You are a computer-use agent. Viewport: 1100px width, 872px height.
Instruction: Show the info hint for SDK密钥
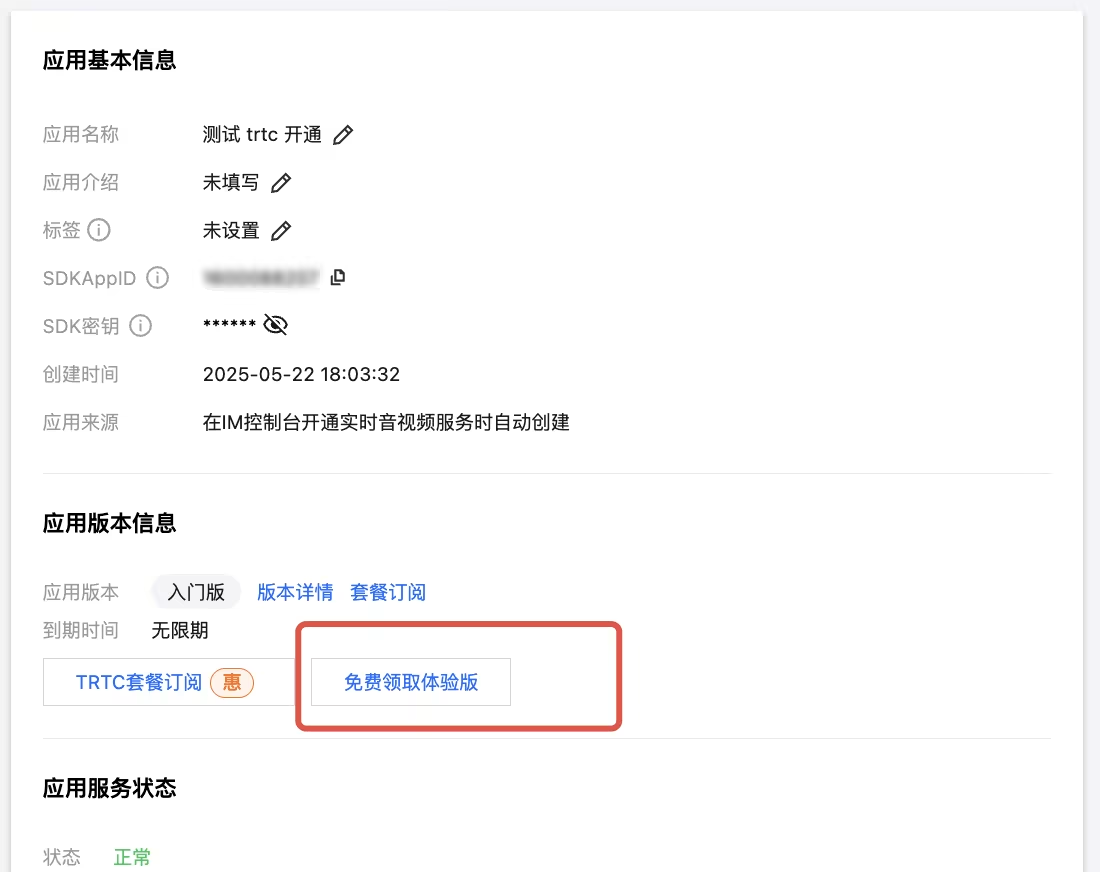[141, 326]
